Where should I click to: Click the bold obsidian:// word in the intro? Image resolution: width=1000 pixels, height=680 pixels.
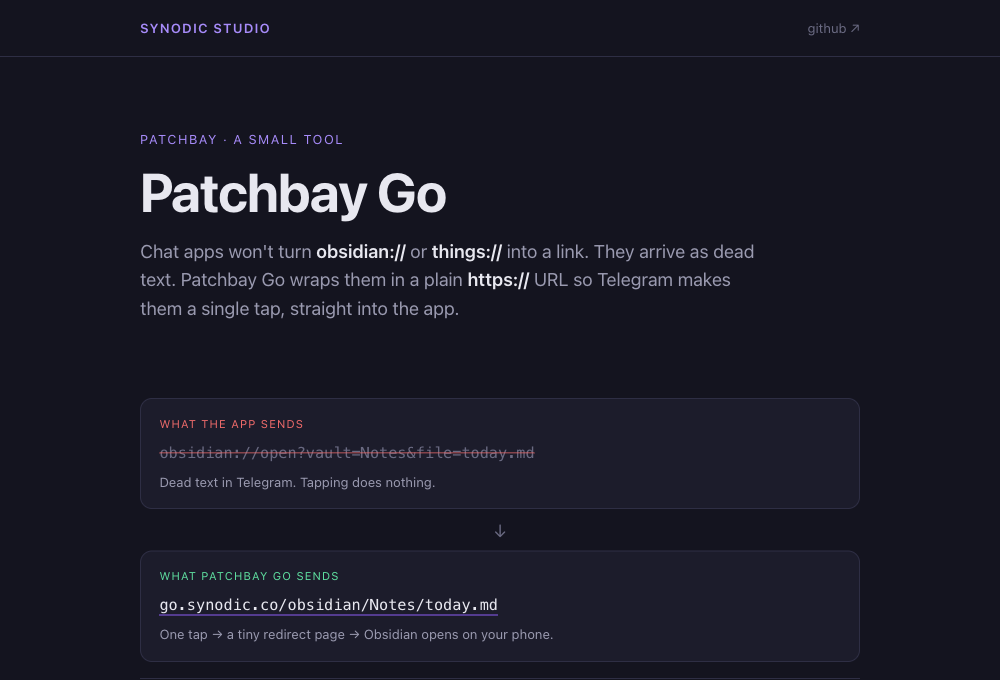click(361, 252)
